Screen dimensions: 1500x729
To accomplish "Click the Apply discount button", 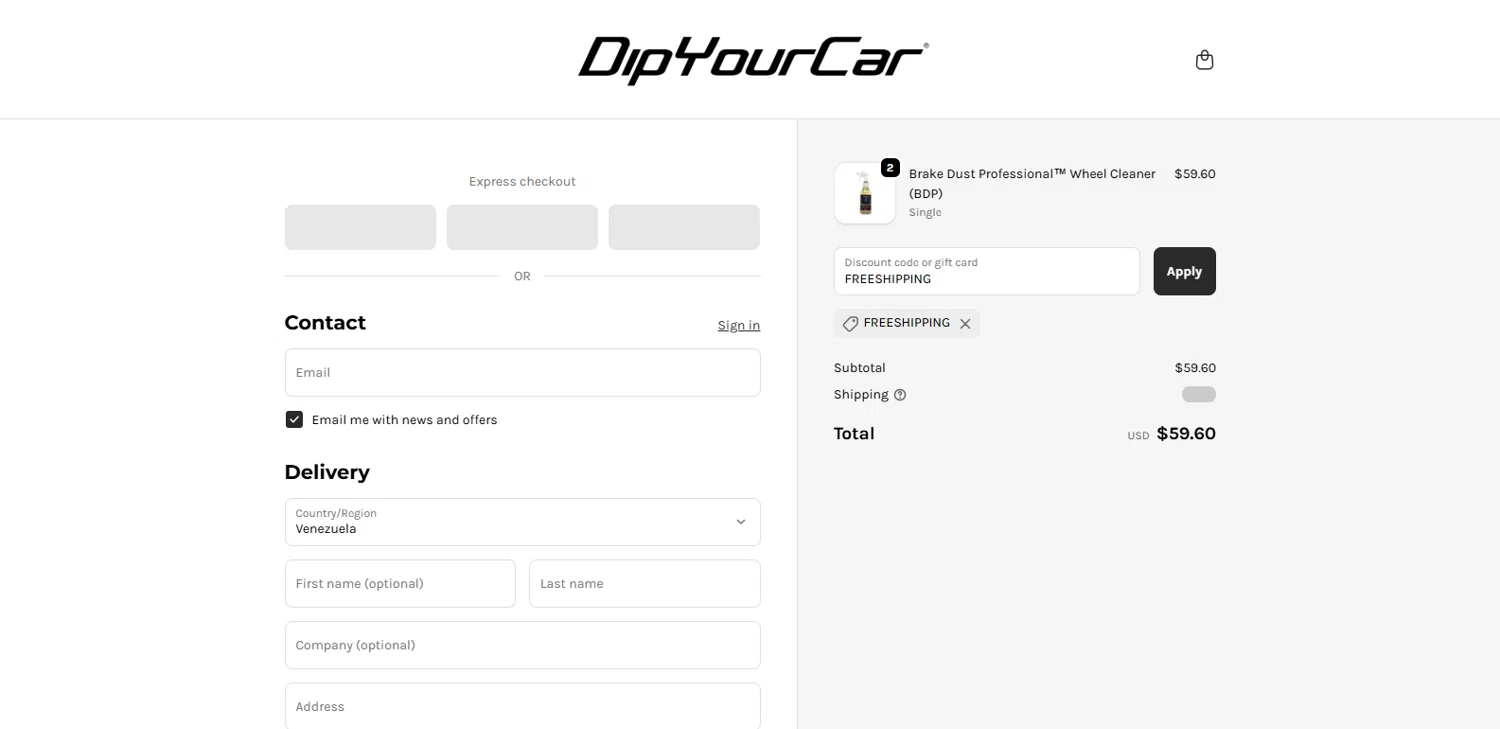I will [x=1184, y=271].
